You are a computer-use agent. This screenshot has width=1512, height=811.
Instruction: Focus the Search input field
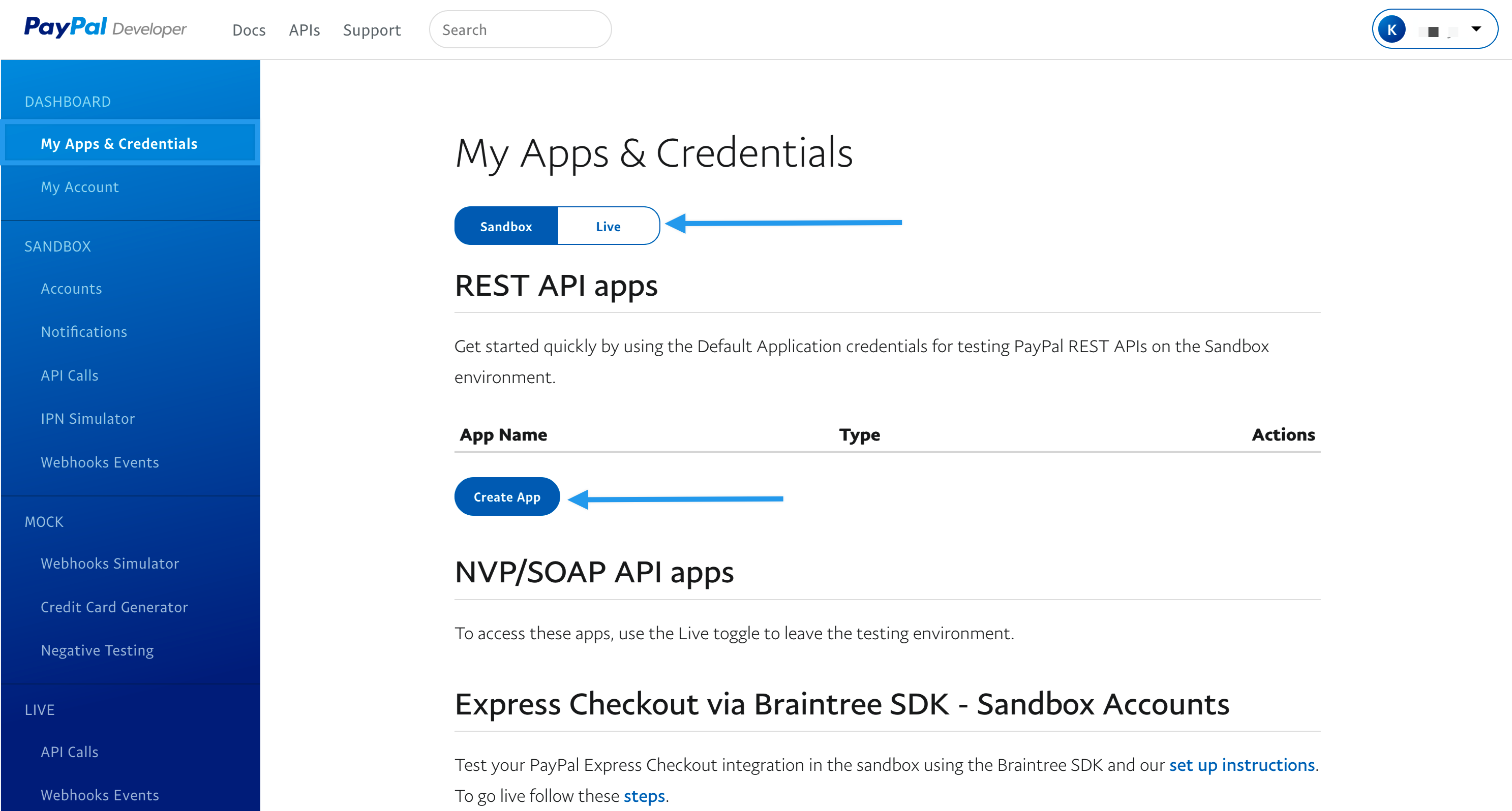(520, 29)
